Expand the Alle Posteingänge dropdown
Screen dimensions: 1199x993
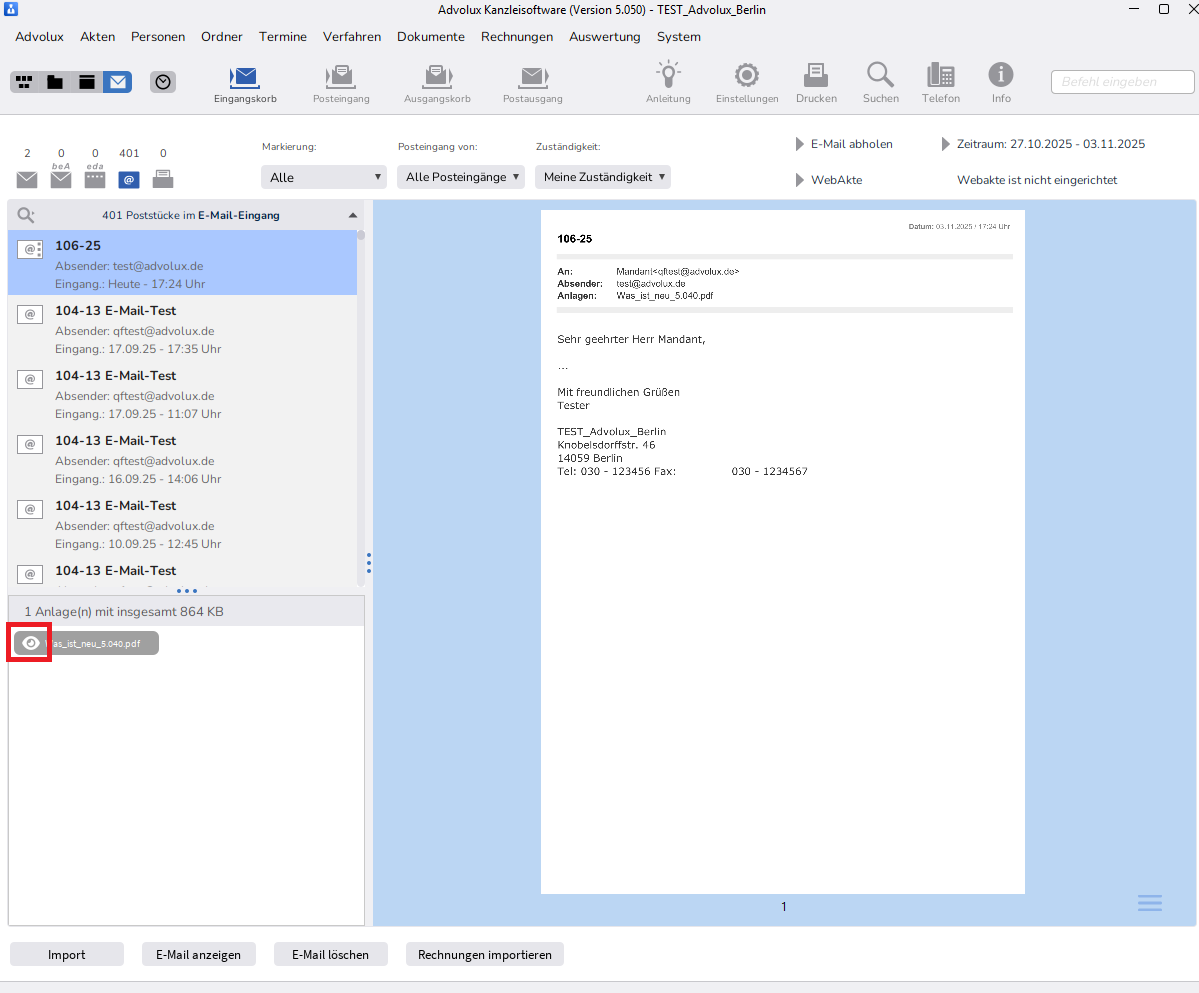coord(461,177)
